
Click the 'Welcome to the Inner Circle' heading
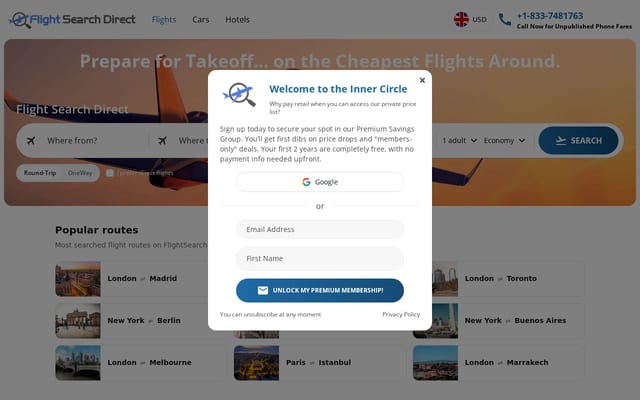point(338,89)
